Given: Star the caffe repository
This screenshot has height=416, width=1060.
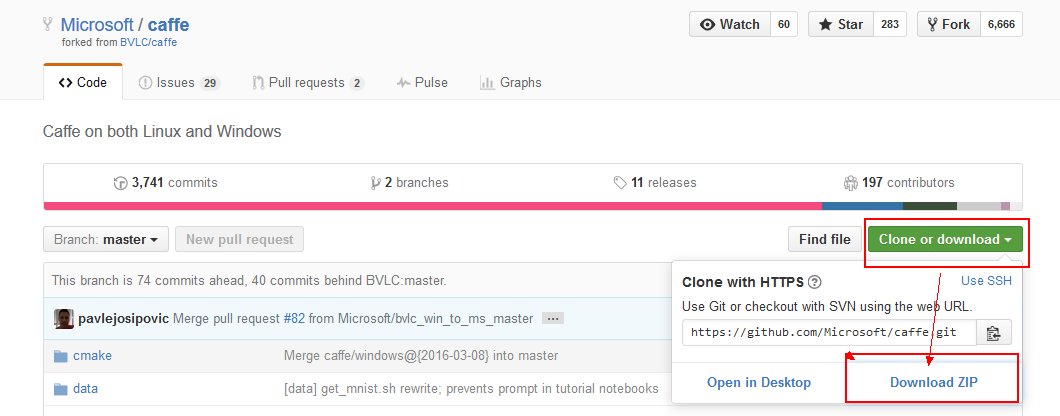Looking at the screenshot, I should click(841, 24).
